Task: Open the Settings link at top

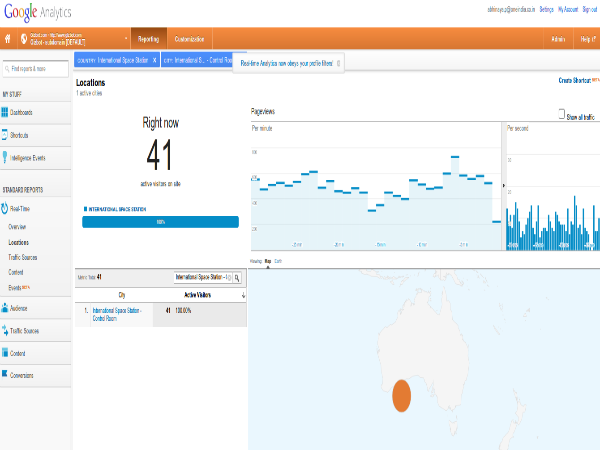Action: [x=546, y=10]
